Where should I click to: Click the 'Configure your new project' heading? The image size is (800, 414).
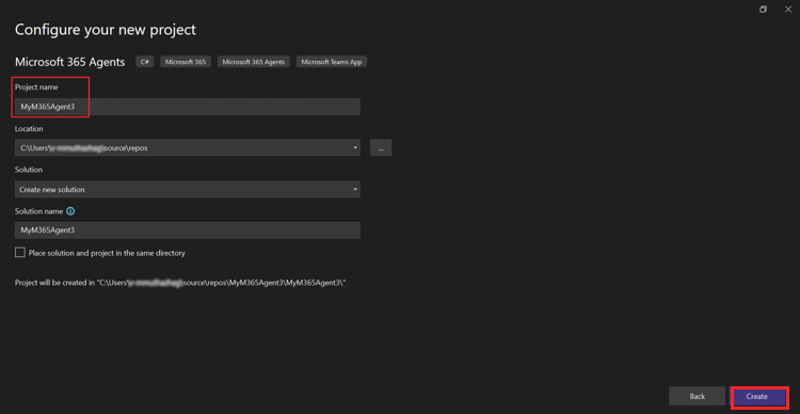click(105, 30)
